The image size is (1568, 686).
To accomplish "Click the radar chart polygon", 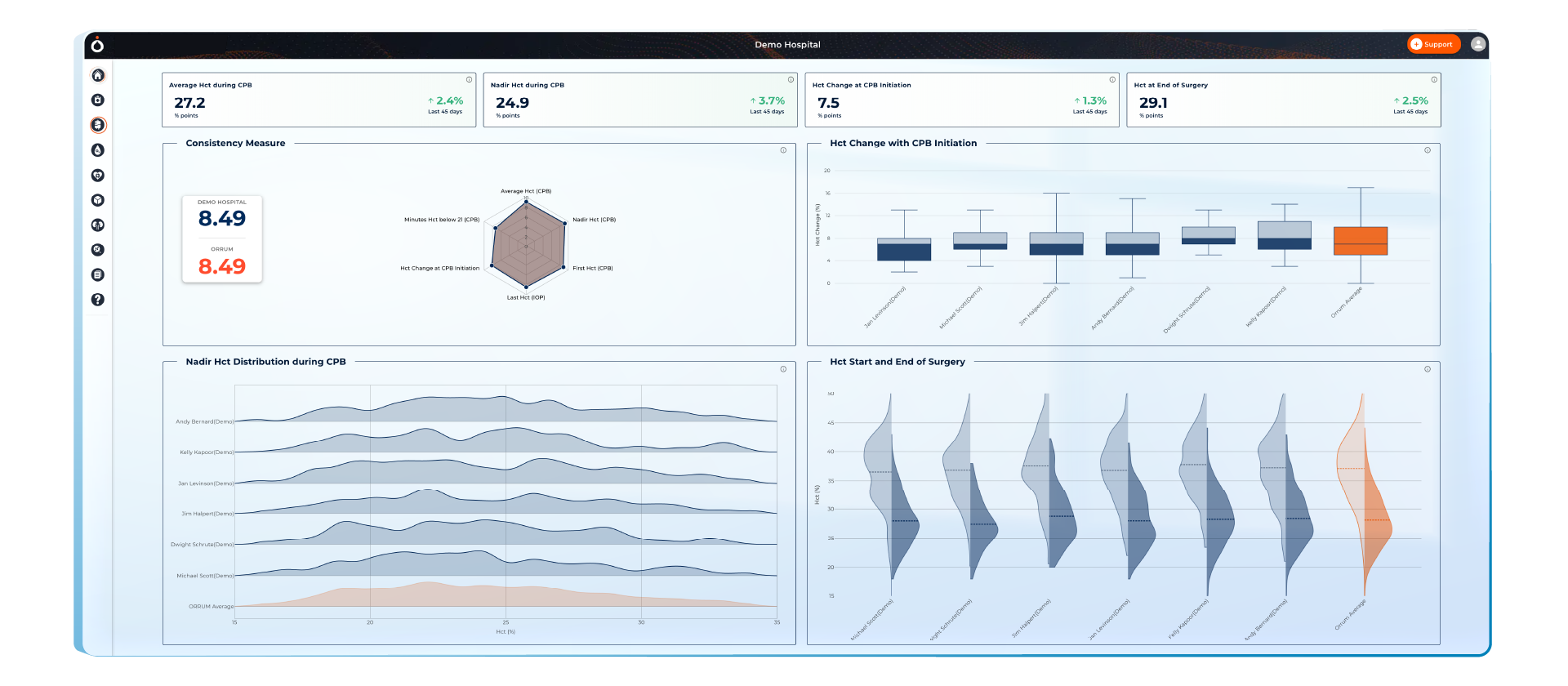I will pos(528,245).
